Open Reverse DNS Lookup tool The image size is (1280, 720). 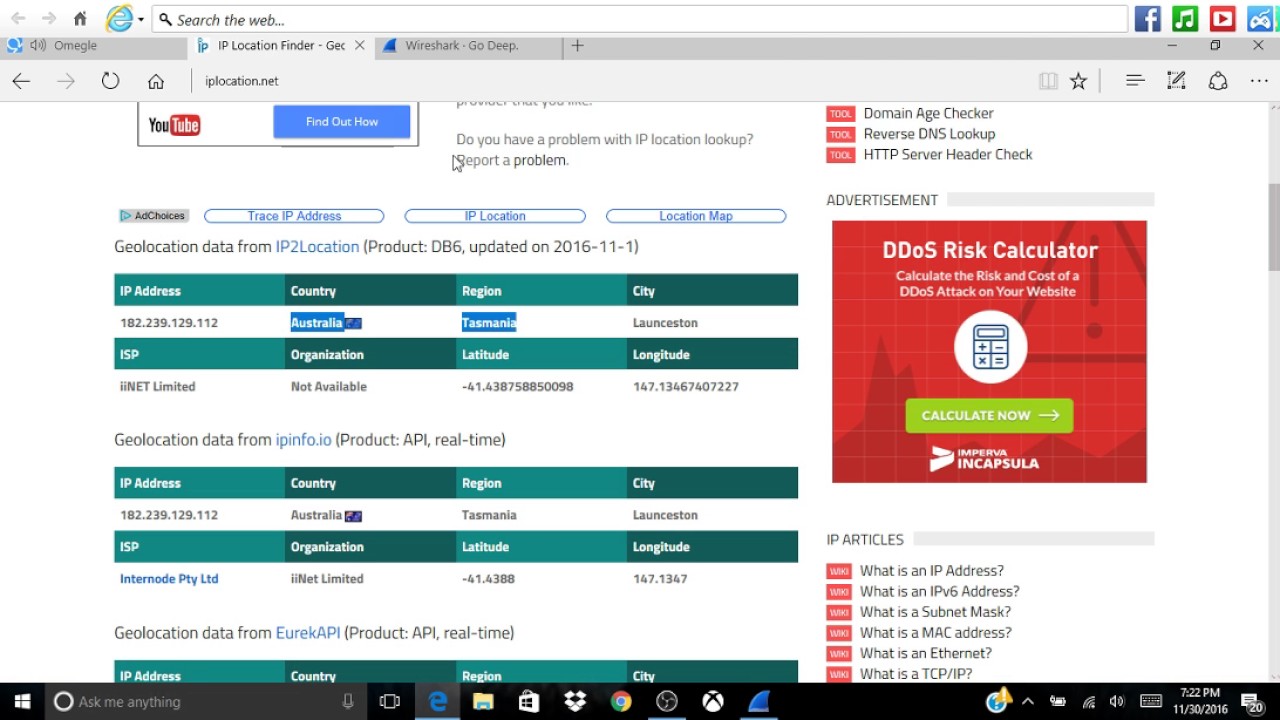[929, 134]
